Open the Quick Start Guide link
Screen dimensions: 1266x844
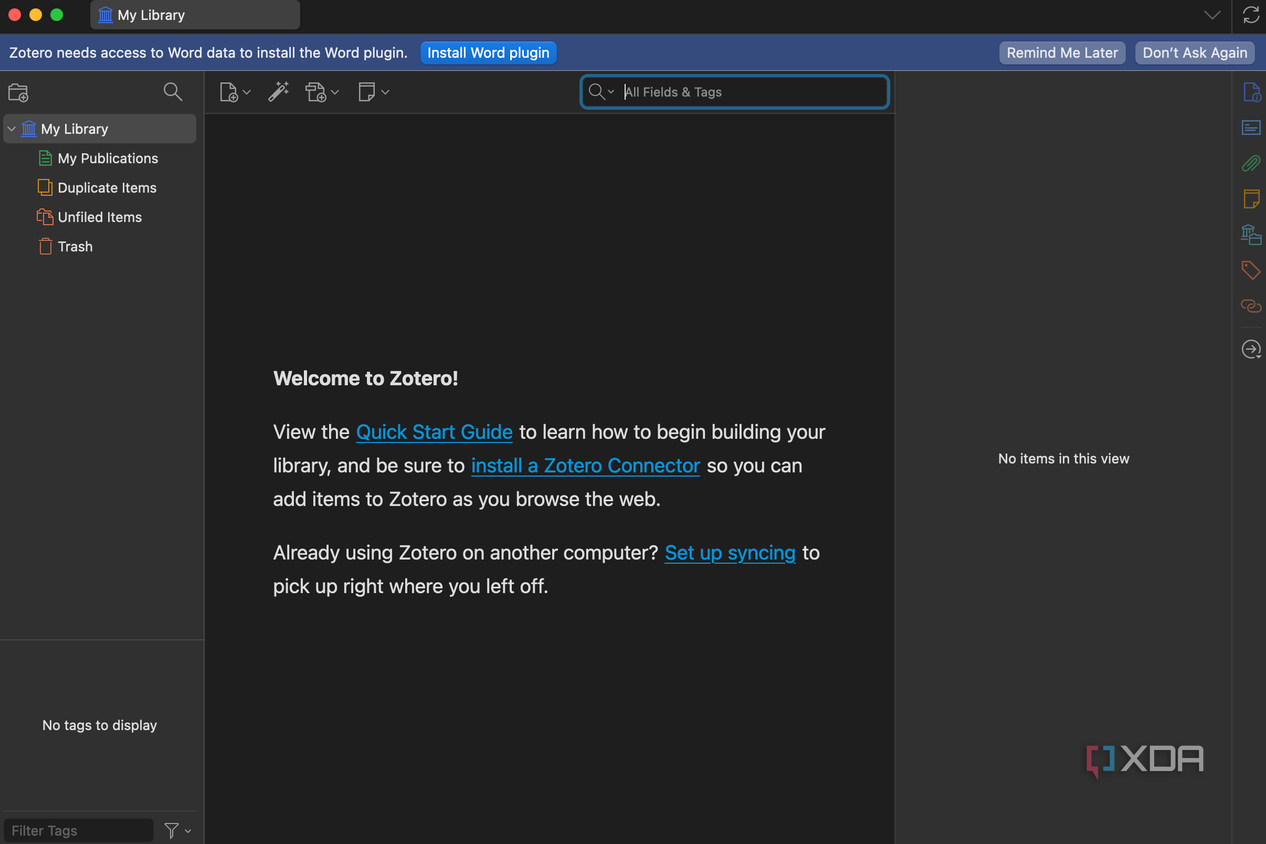[434, 432]
